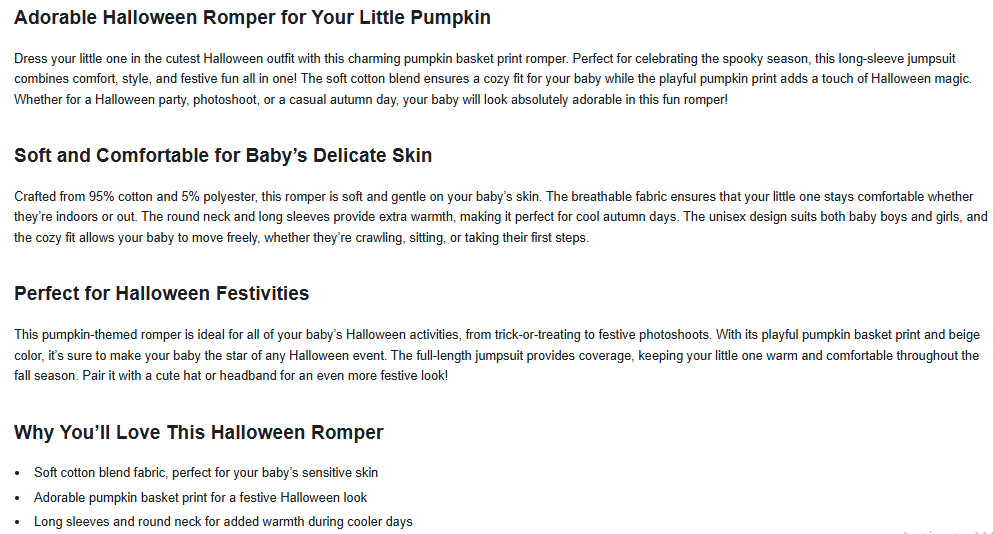Click the bullet marker before 'Adorable pumpkin basket print'
The image size is (993, 534).
pos(18,497)
